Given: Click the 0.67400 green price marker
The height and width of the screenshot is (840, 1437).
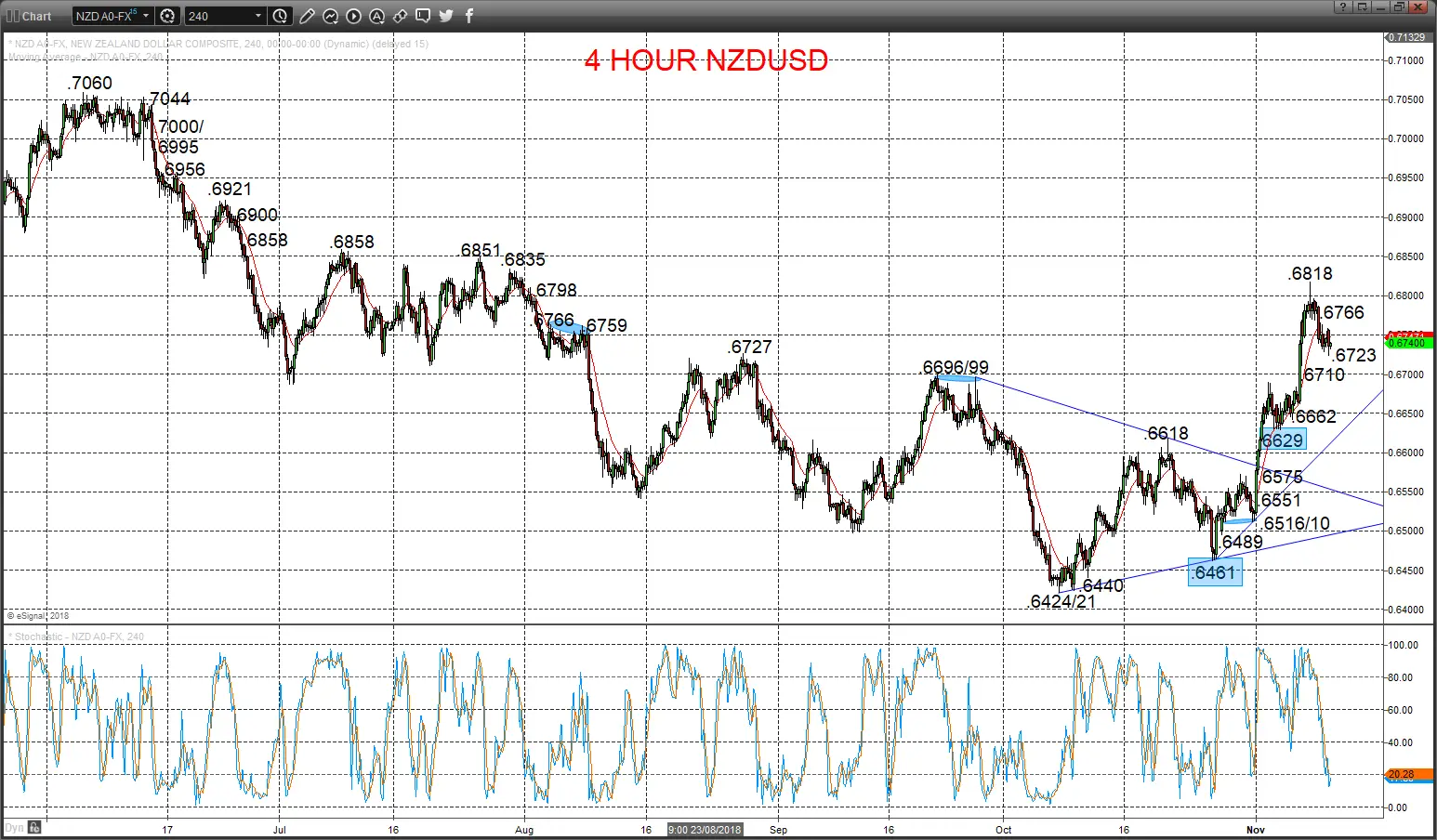Looking at the screenshot, I should pos(1409,343).
